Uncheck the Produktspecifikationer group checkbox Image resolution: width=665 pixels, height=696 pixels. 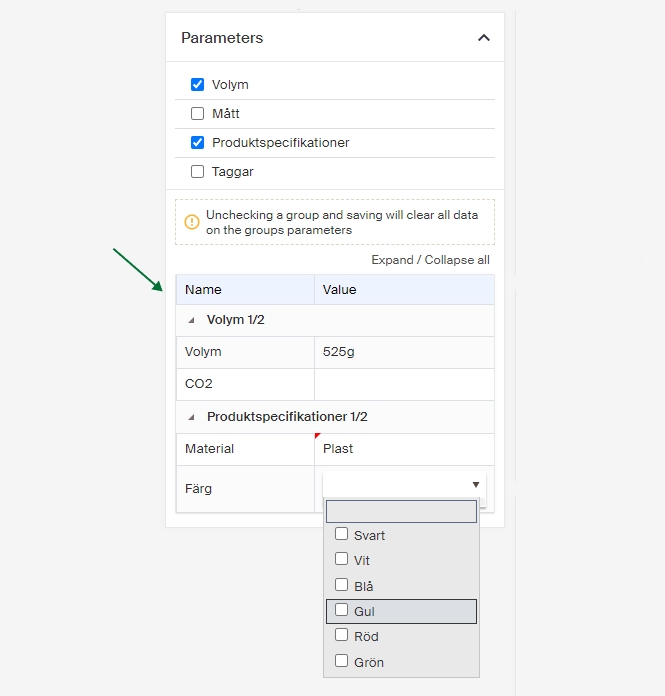pyautogui.click(x=198, y=143)
